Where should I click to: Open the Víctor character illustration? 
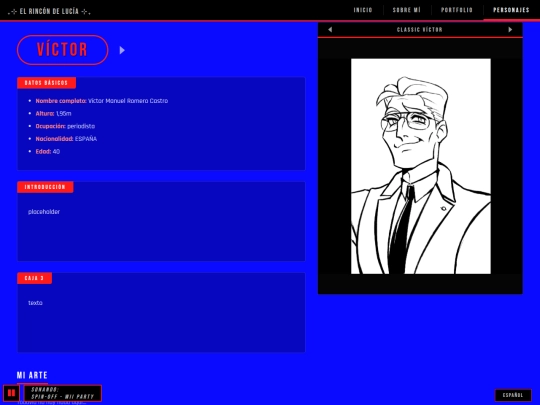coord(420,166)
